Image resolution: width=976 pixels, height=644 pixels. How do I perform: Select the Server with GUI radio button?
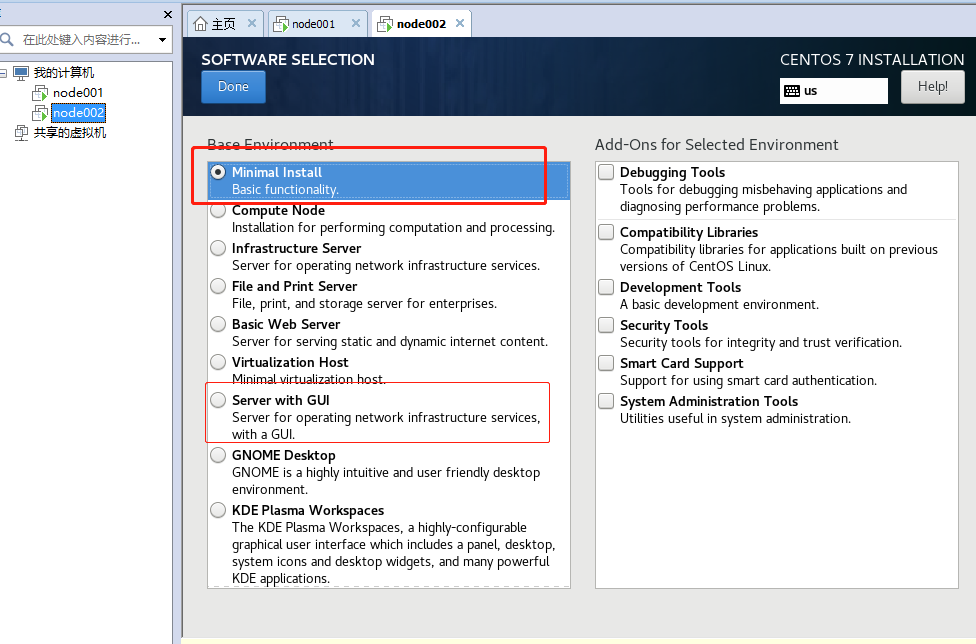pos(218,400)
